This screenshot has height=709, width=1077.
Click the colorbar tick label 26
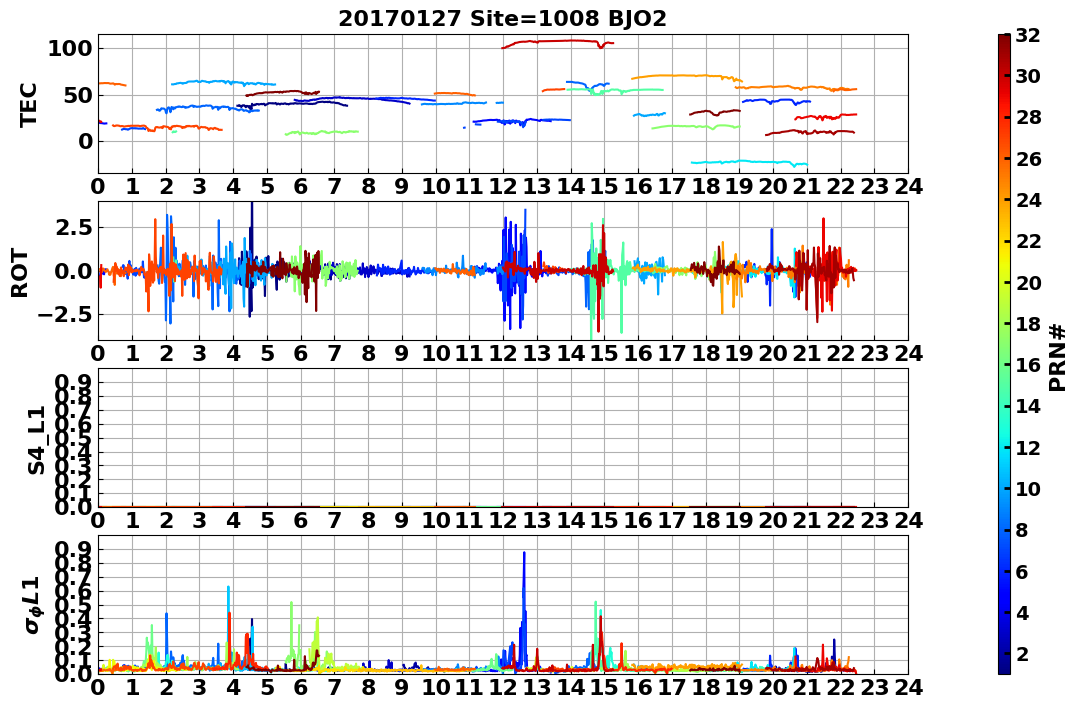pyautogui.click(x=1028, y=159)
